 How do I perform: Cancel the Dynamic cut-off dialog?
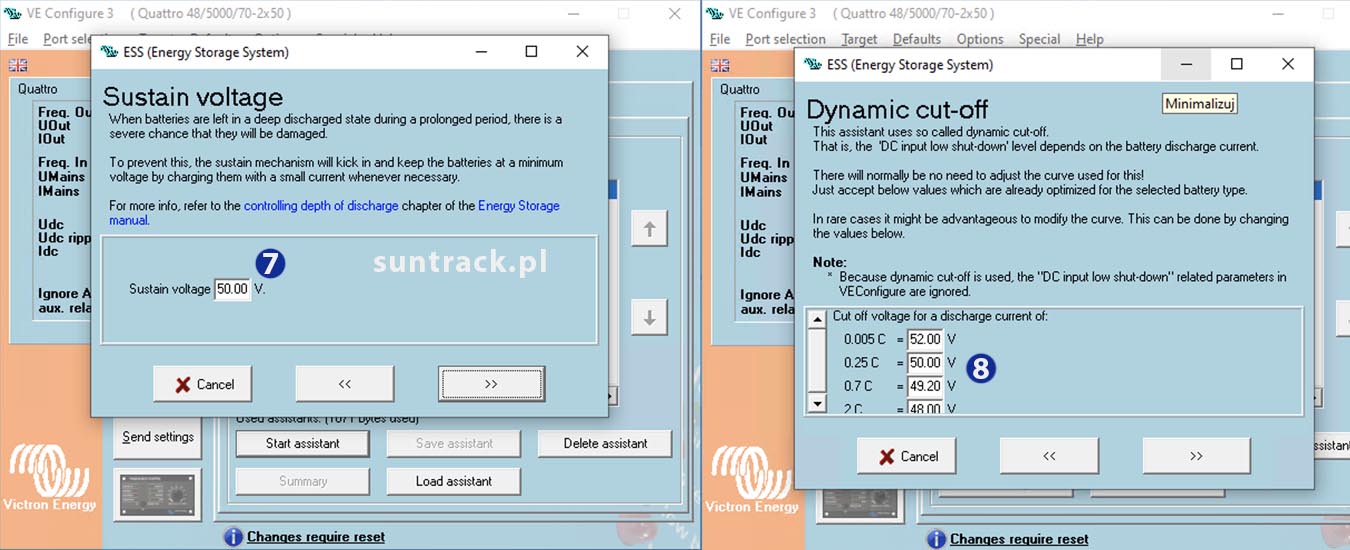point(907,456)
